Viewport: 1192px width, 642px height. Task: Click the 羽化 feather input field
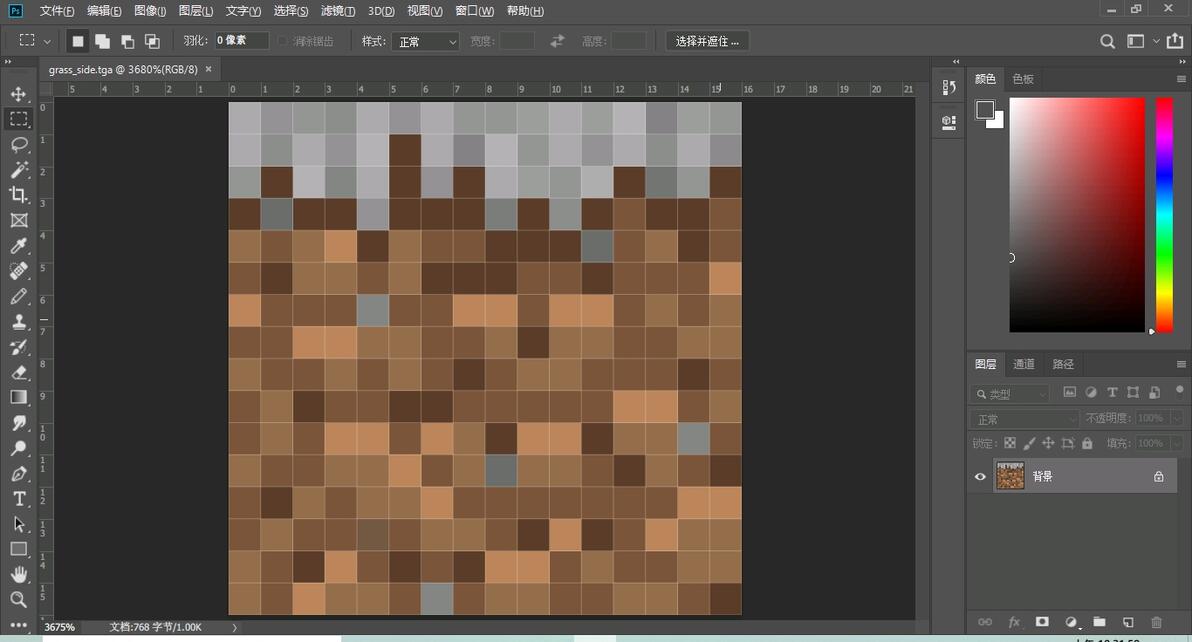pos(242,41)
